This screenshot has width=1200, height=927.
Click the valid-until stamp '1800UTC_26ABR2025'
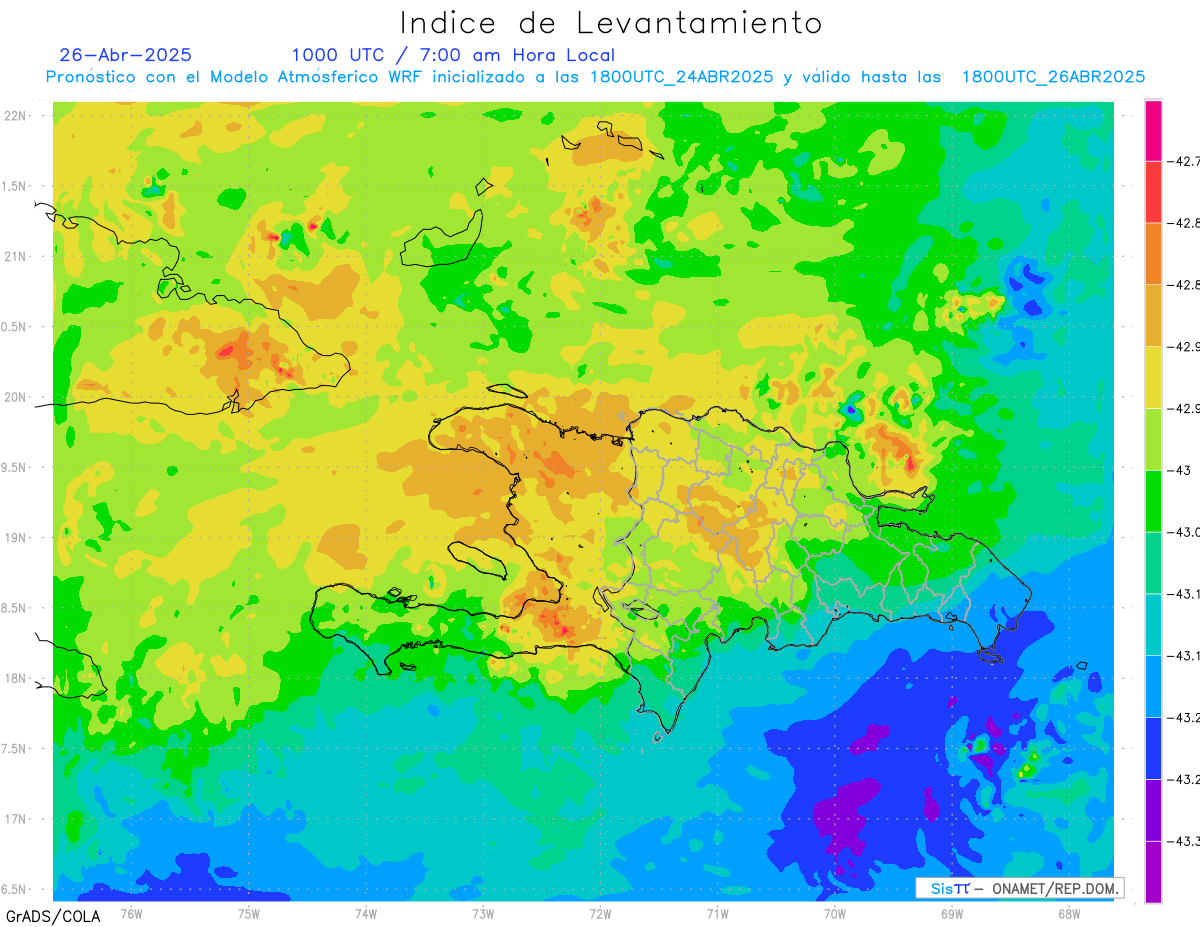1053,77
